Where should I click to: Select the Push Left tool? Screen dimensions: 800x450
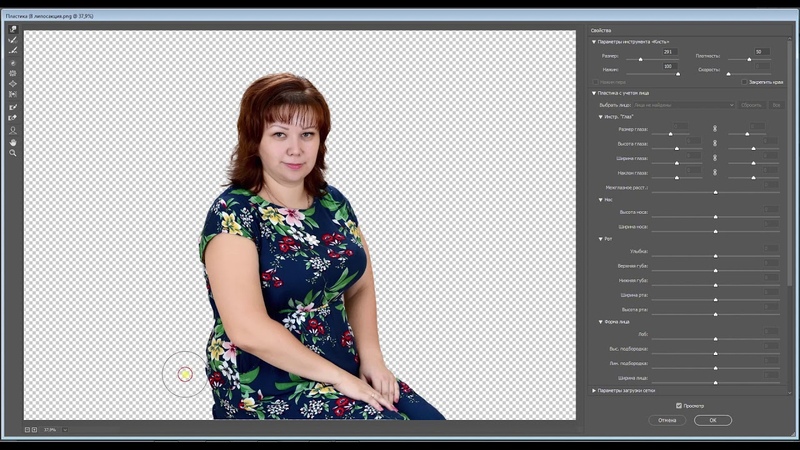click(x=13, y=94)
